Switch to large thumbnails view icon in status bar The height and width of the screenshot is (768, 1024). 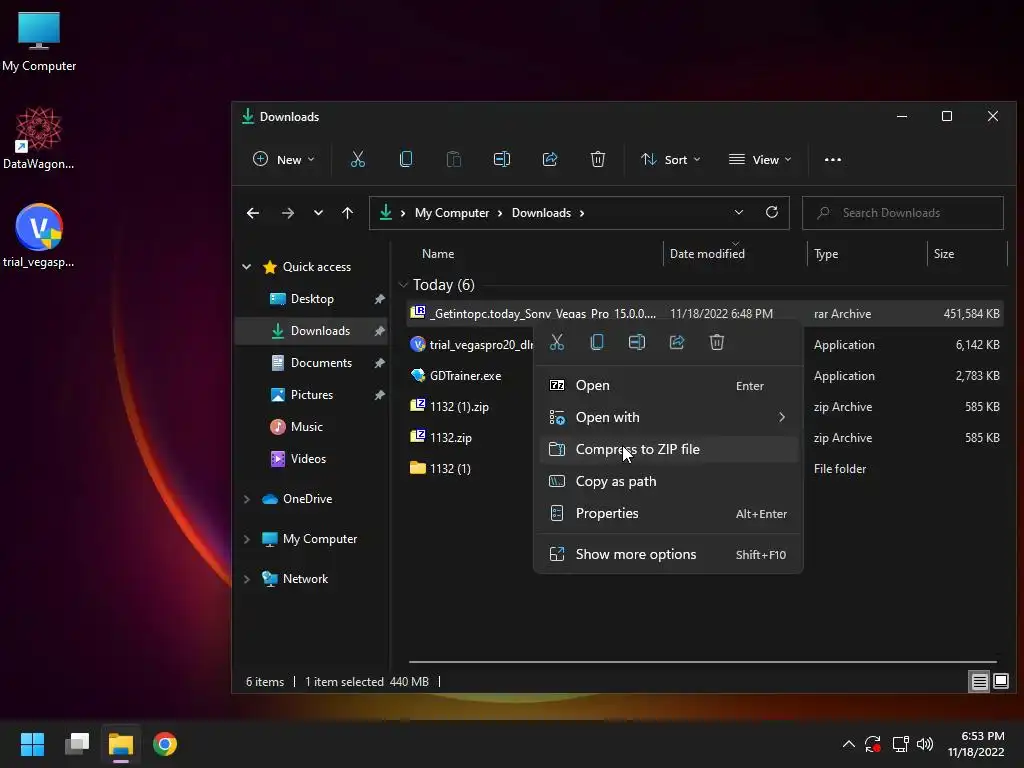click(x=1001, y=682)
